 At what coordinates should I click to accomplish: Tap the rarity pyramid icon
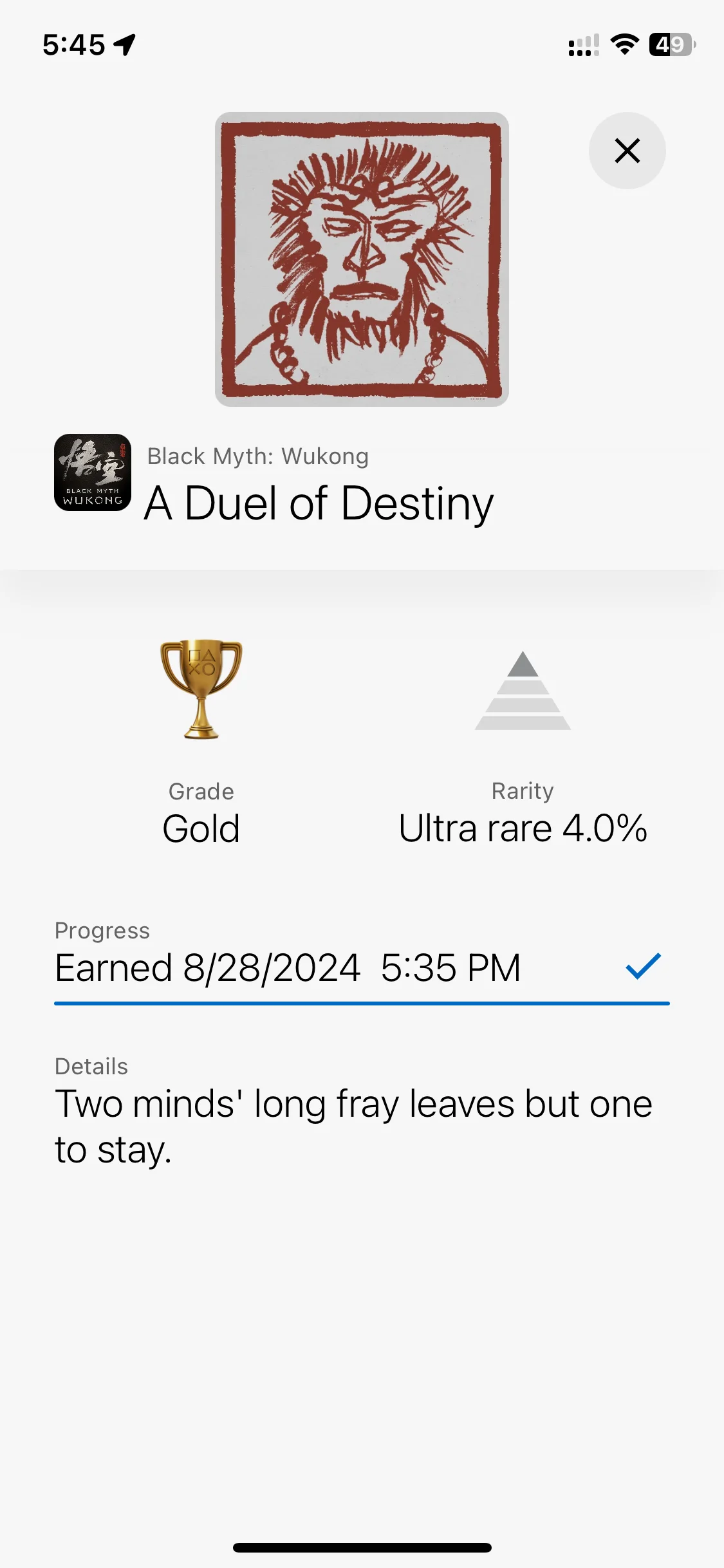tap(523, 691)
